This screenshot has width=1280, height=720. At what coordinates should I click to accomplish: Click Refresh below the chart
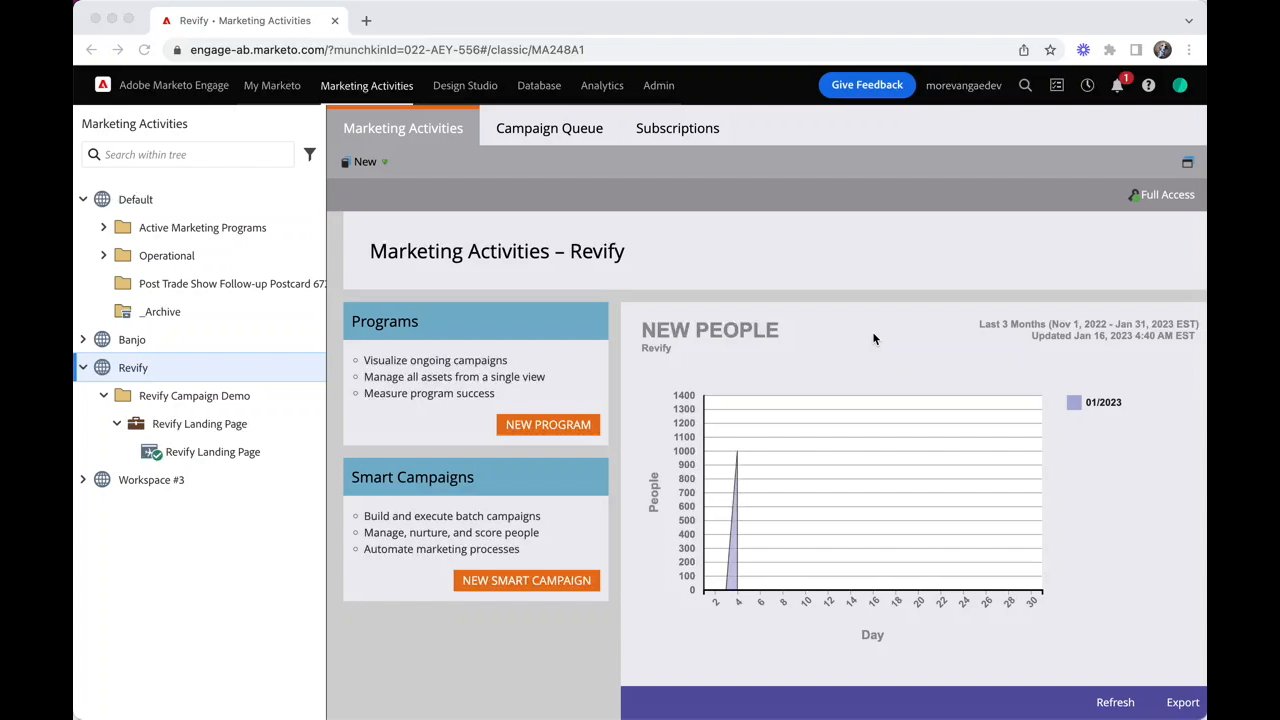click(x=1115, y=702)
